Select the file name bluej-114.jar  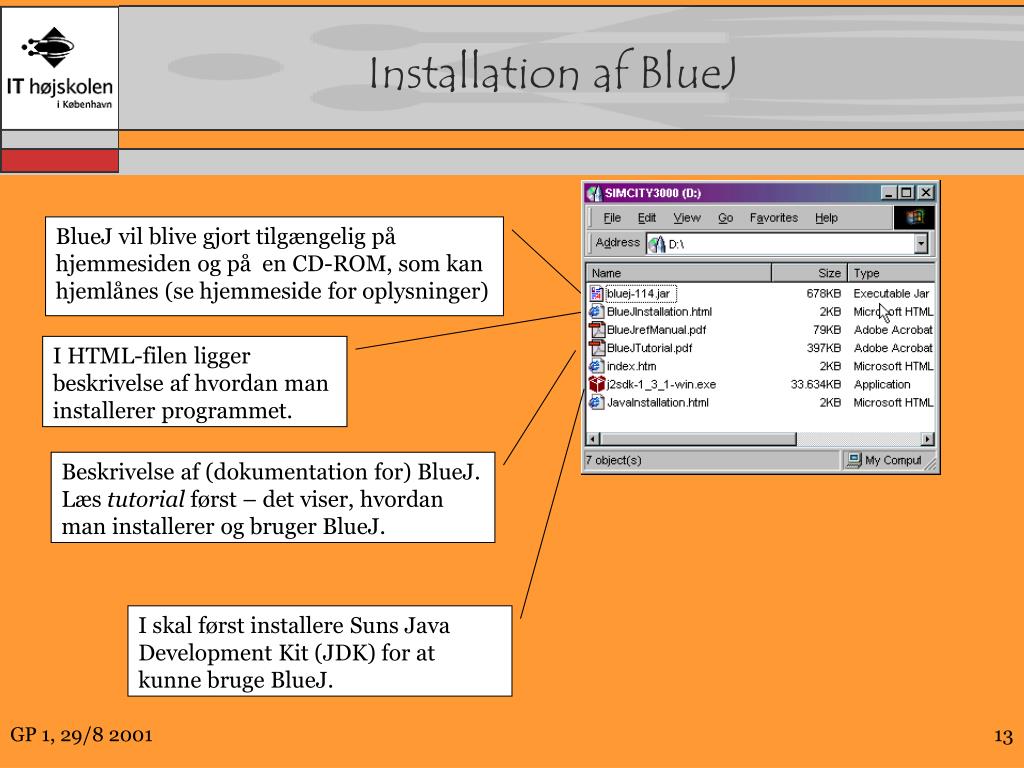639,294
